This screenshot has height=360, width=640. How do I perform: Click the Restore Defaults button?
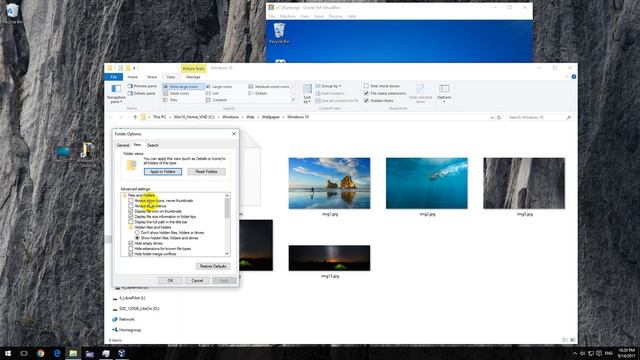tap(213, 266)
